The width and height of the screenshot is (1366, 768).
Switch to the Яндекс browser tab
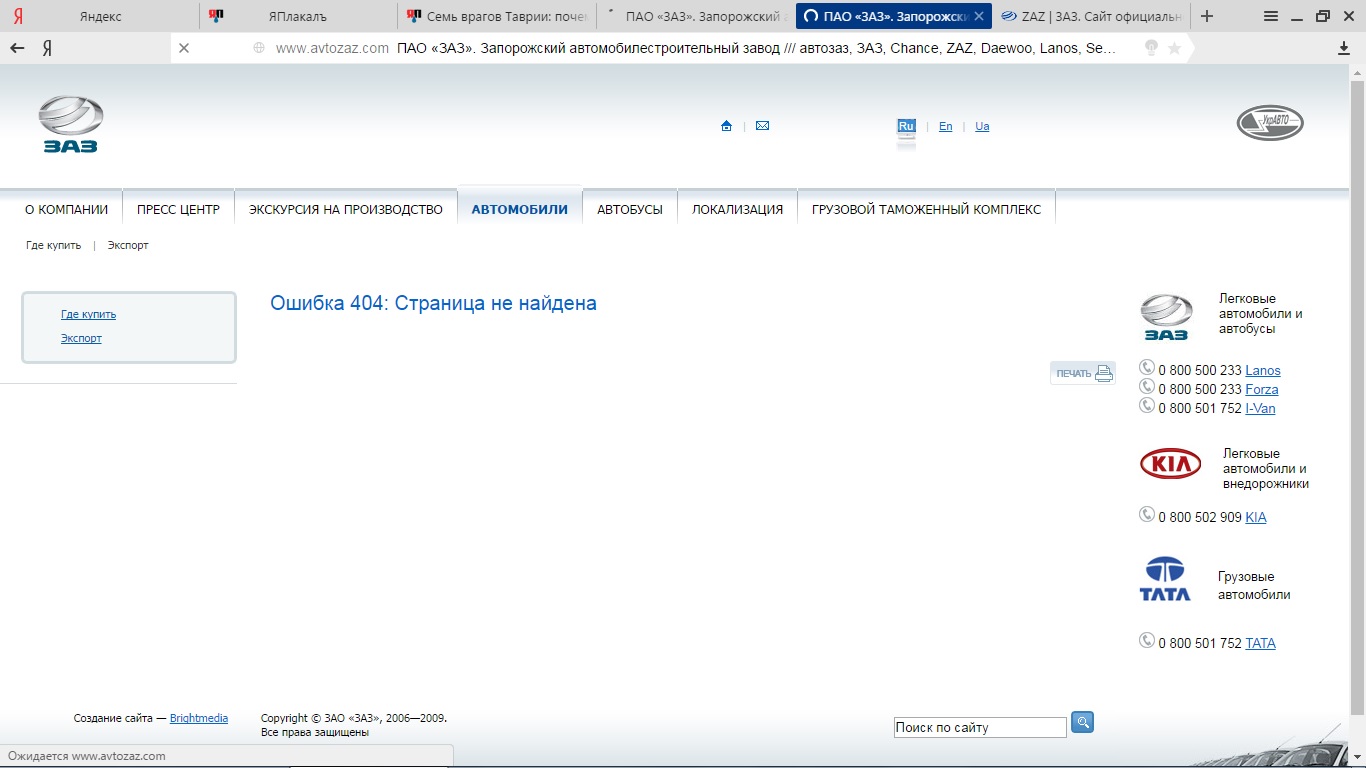100,16
